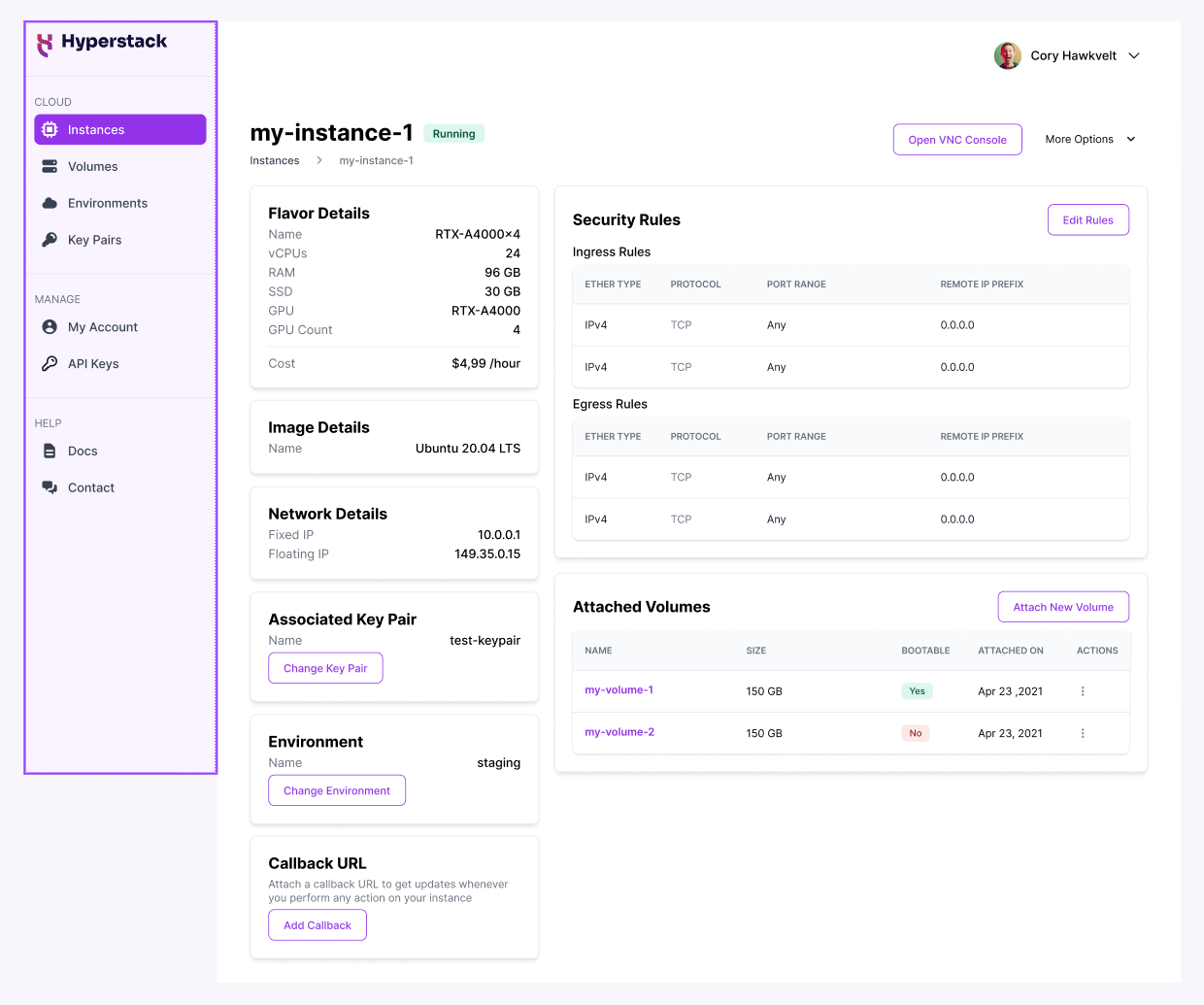1204x1005 pixels.
Task: Open the VNC Console
Action: [x=957, y=139]
